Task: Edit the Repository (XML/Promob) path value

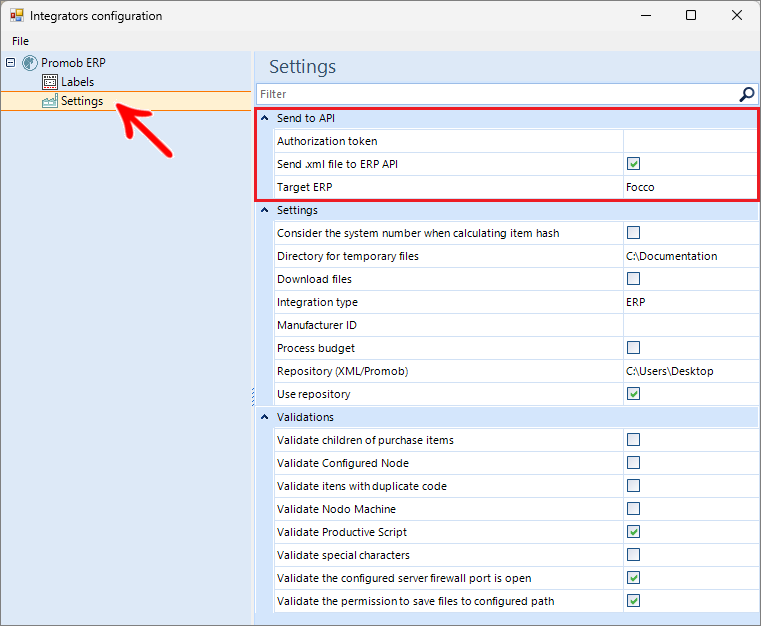Action: pyautogui.click(x=691, y=371)
